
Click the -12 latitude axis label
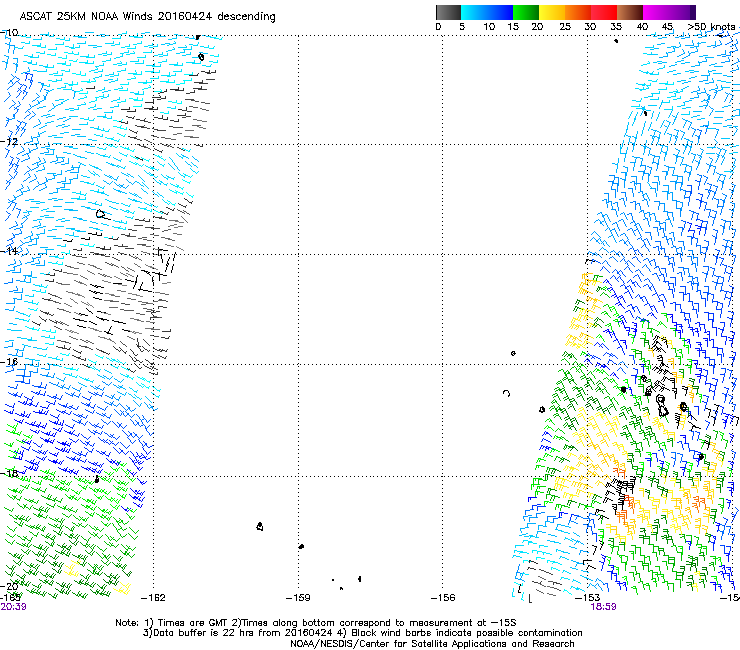click(x=9, y=142)
